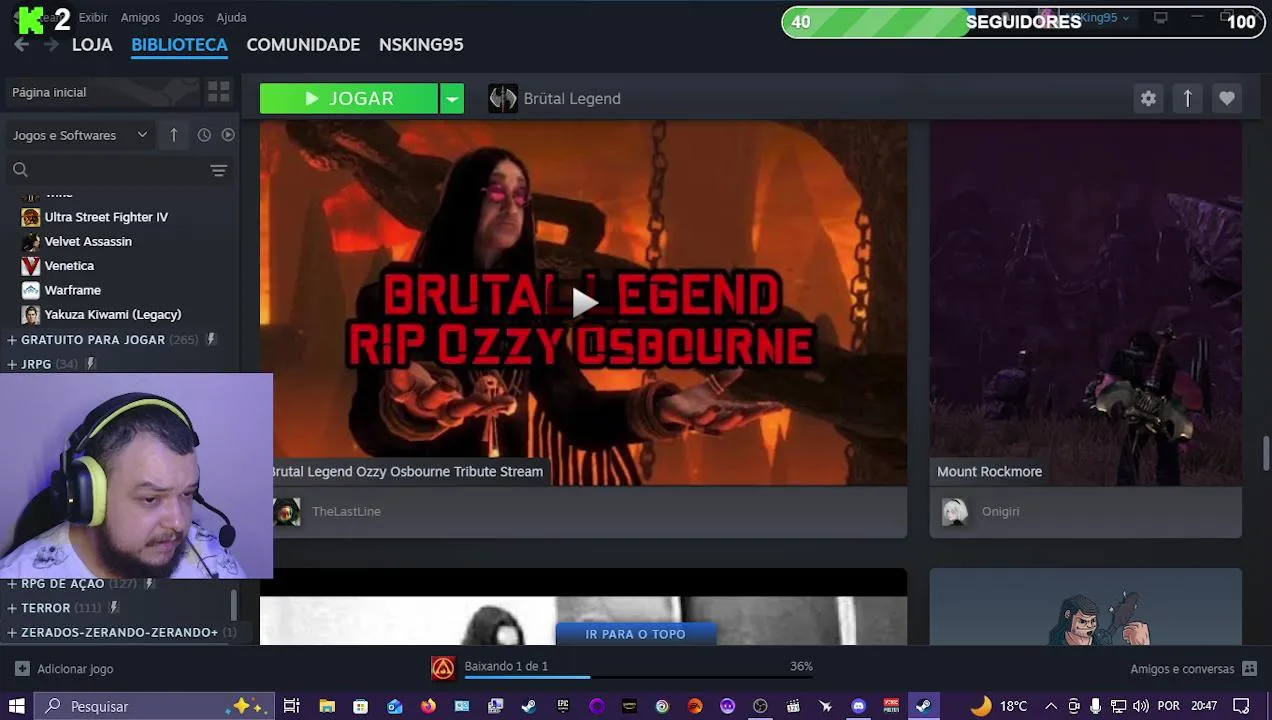Open Epic Games Launcher from the taskbar
This screenshot has height=720, width=1272.
[562, 706]
